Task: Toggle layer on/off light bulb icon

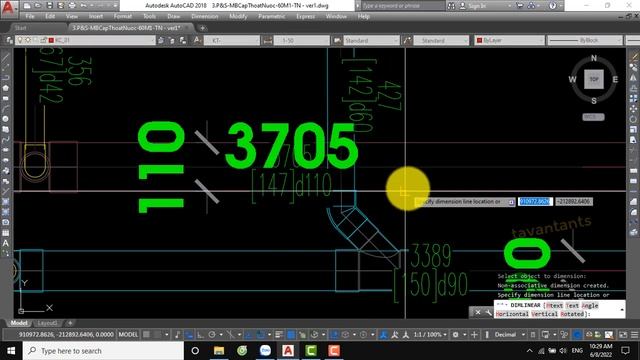Action: pos(20,40)
